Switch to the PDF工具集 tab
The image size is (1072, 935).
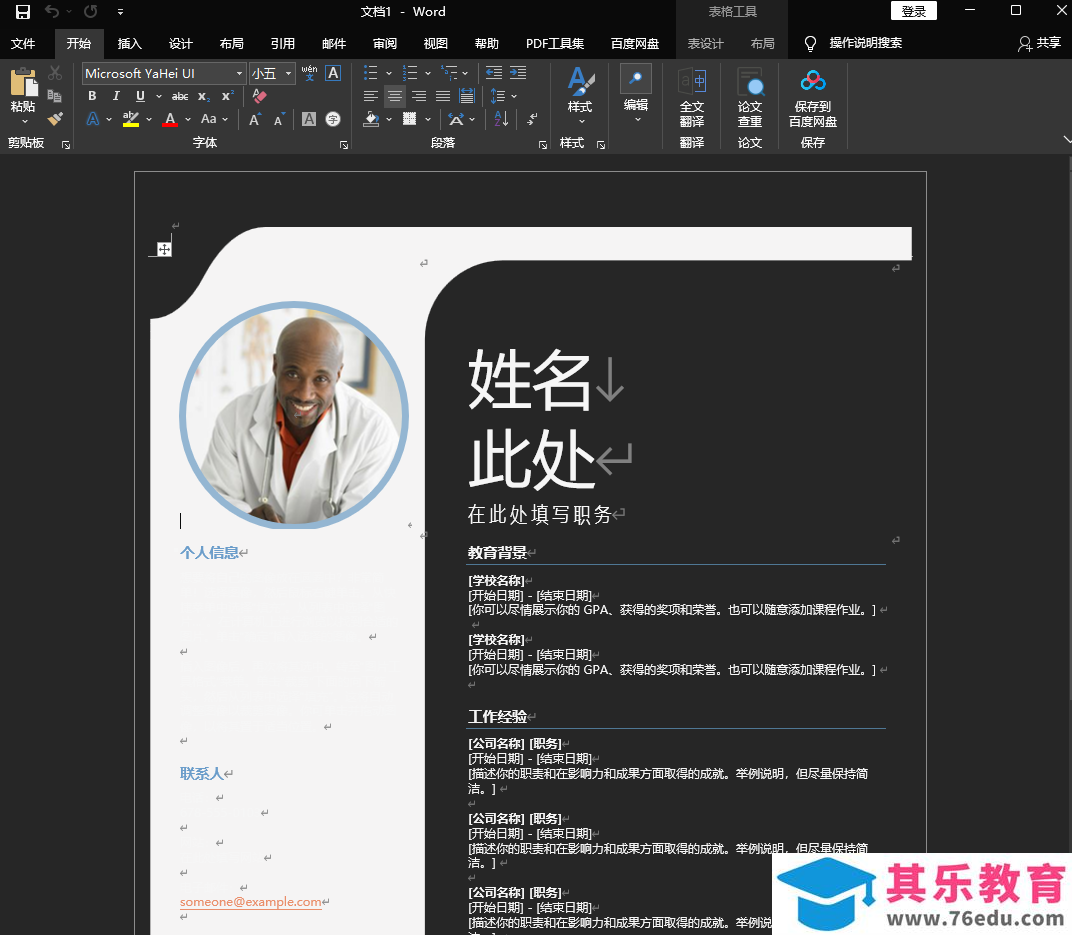tap(554, 44)
